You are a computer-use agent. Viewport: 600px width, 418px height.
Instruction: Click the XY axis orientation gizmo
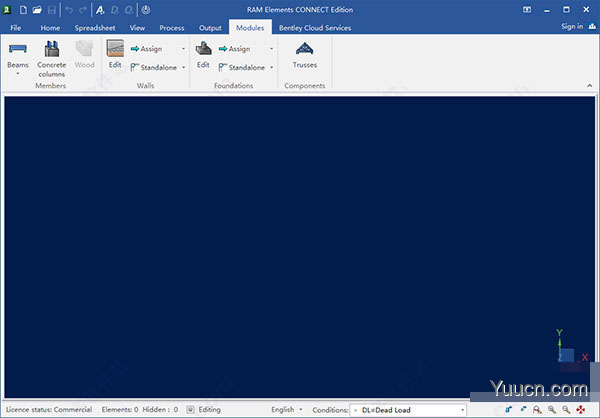pyautogui.click(x=571, y=345)
